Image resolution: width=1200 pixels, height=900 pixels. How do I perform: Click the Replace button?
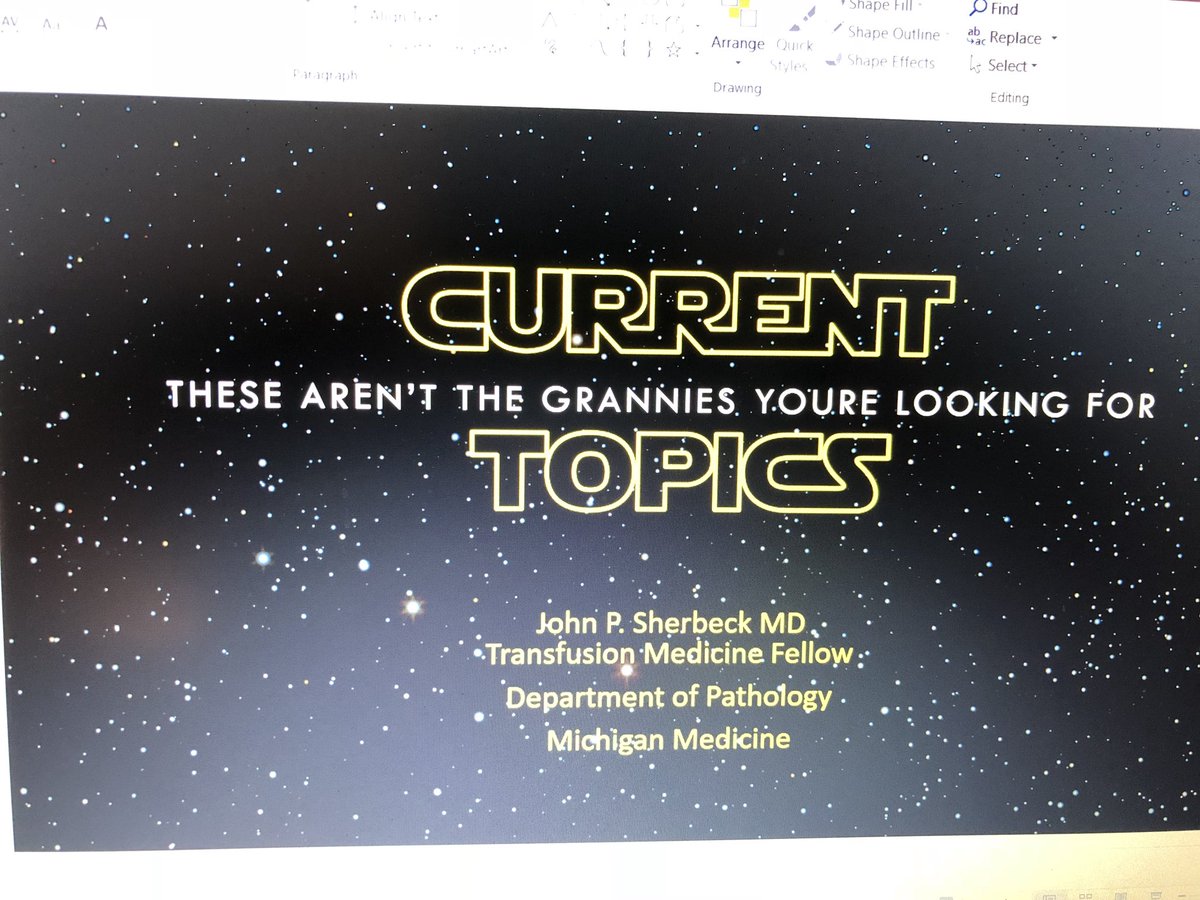1005,38
